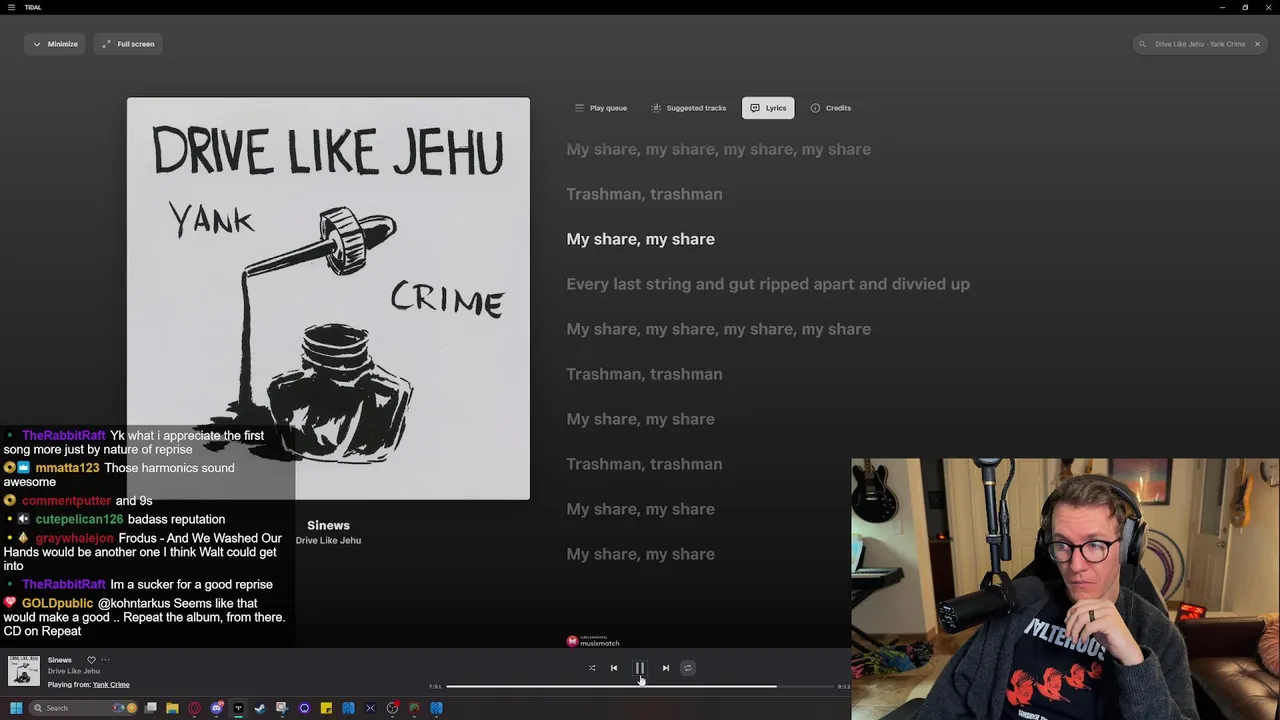Click the Drive Like Jehu artist name in the player bar
This screenshot has width=1280, height=720.
(74, 671)
